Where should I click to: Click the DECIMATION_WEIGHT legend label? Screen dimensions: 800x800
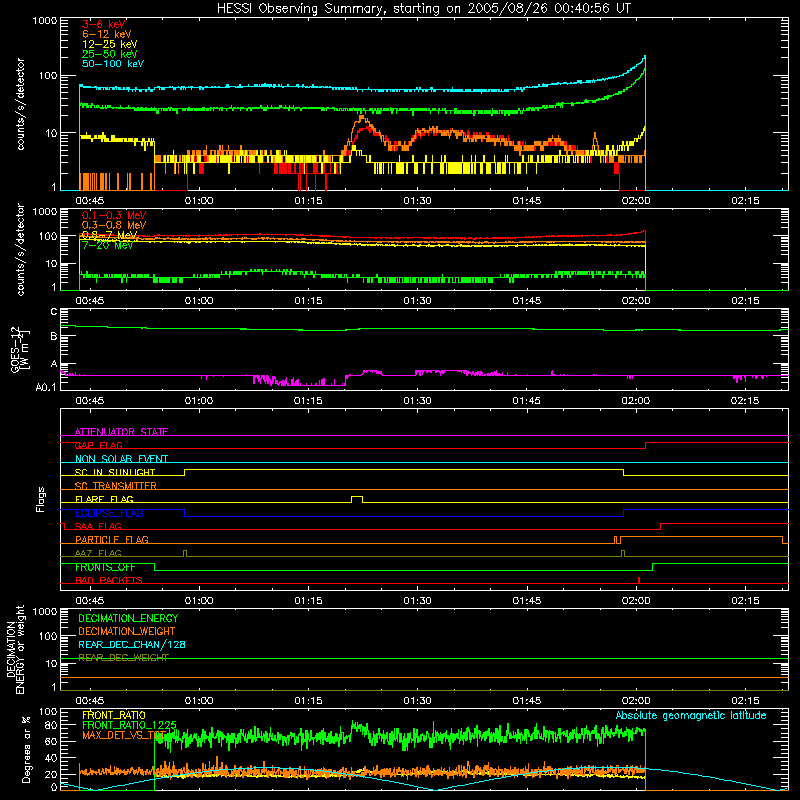click(127, 631)
